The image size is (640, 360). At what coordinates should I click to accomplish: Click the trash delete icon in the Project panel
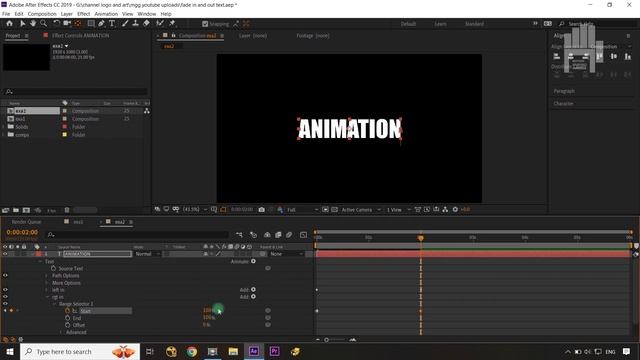click(67, 210)
